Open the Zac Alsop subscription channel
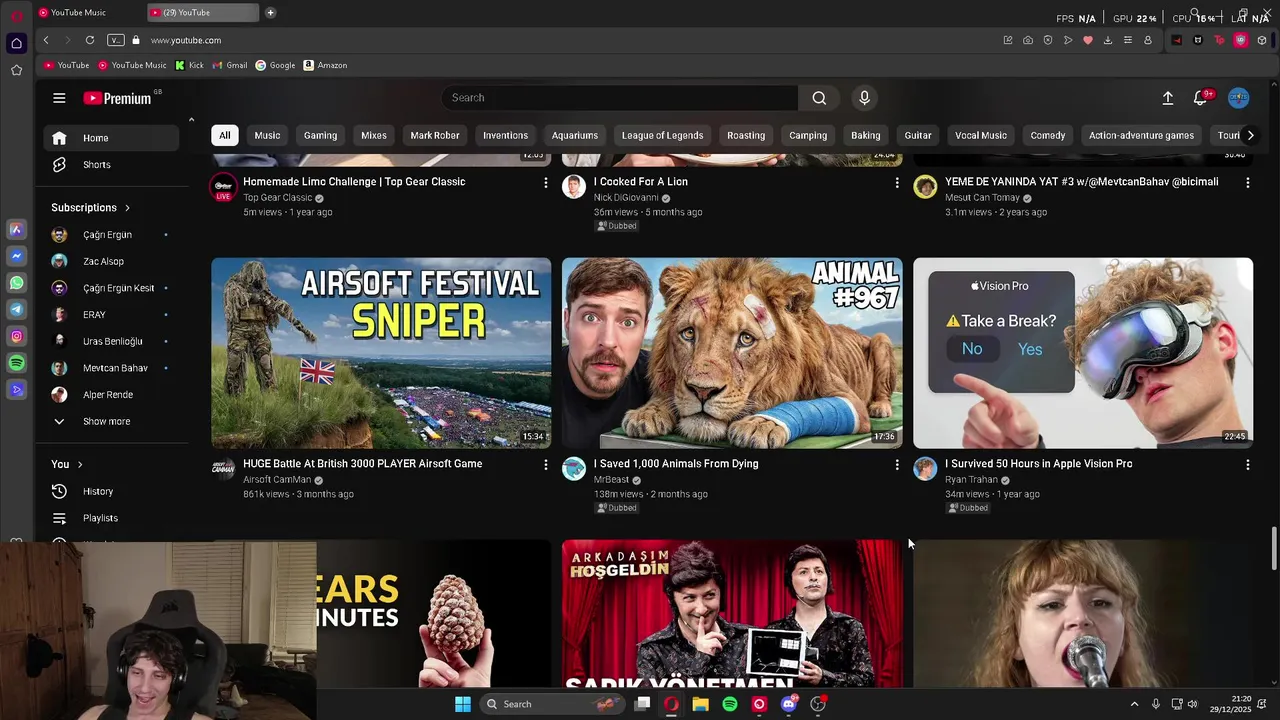 click(x=111, y=261)
